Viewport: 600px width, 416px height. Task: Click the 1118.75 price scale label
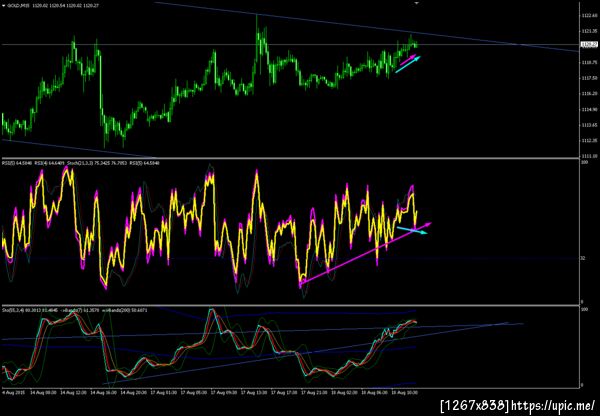(x=589, y=62)
